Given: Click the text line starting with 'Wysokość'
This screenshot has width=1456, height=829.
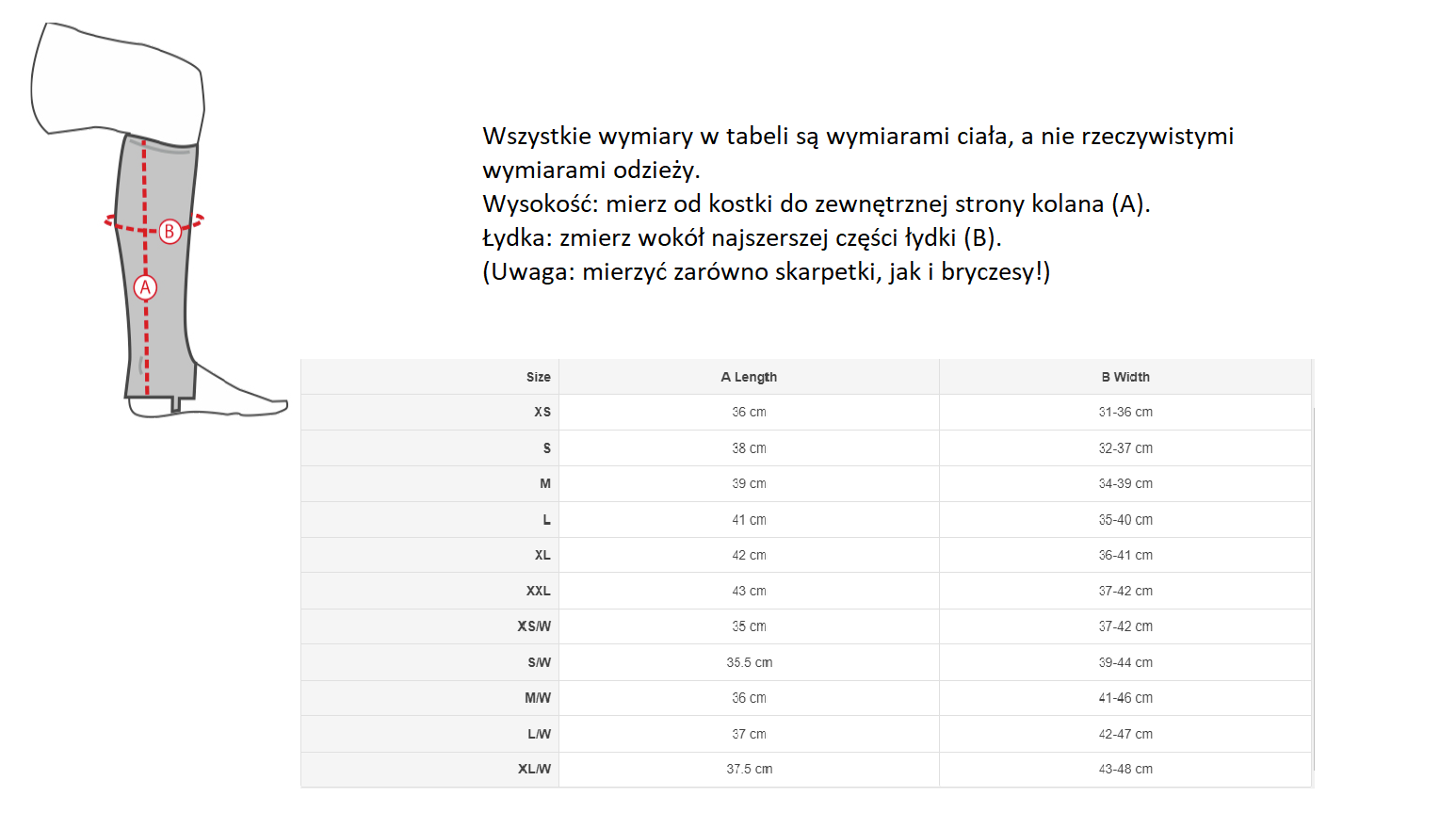Looking at the screenshot, I should [816, 203].
